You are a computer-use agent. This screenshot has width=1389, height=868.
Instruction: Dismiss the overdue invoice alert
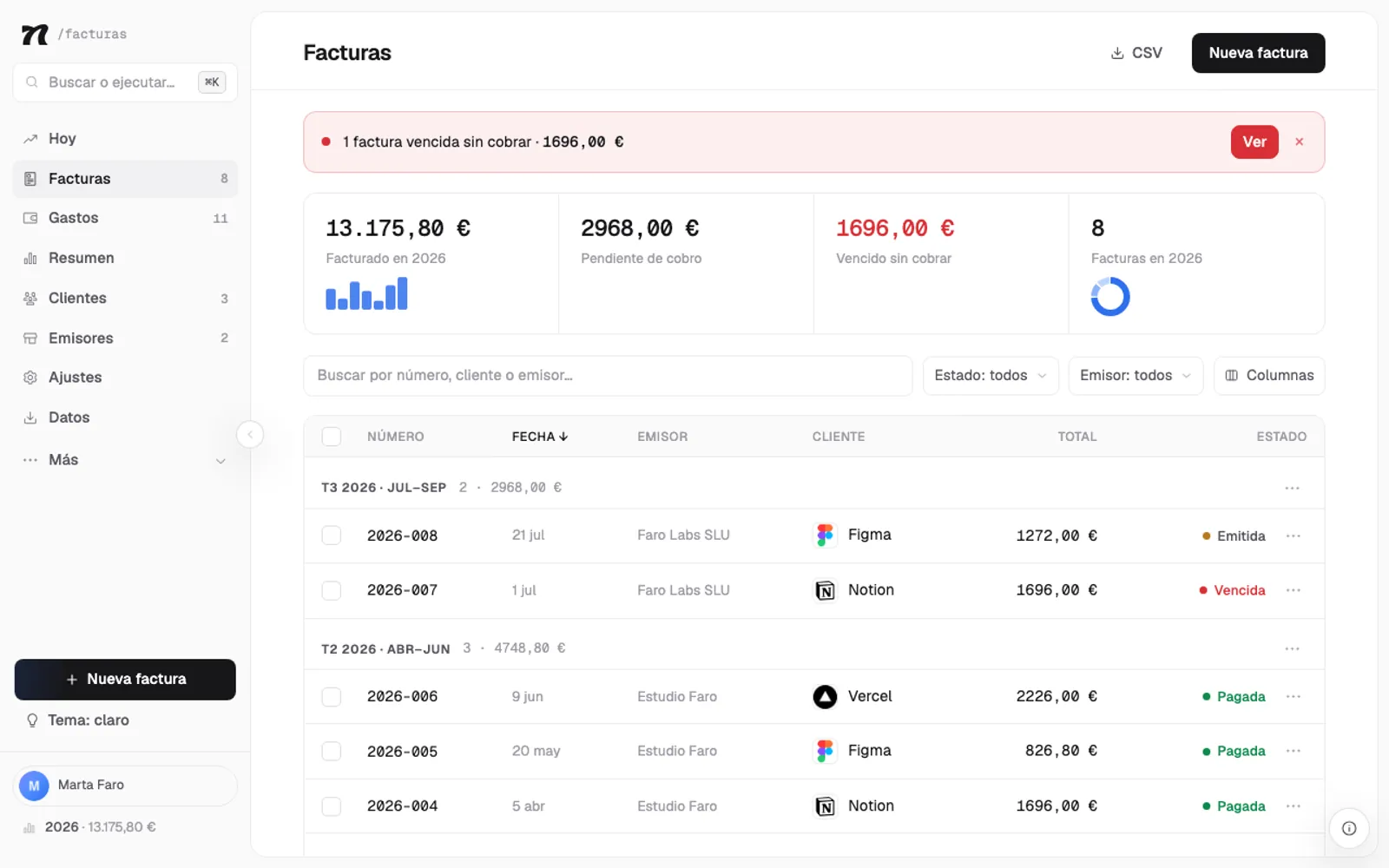tap(1299, 141)
